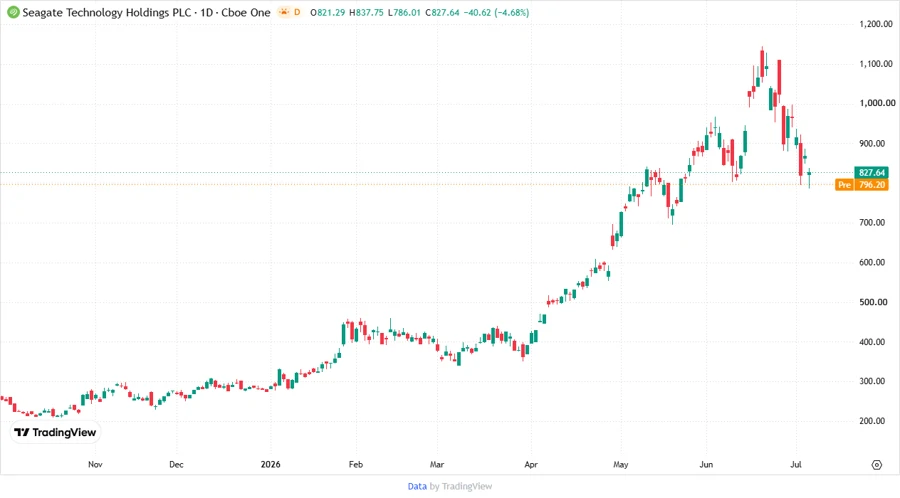Viewport: 900px width, 498px height.
Task: Click the TradingView logo badge
Action: tap(56, 433)
